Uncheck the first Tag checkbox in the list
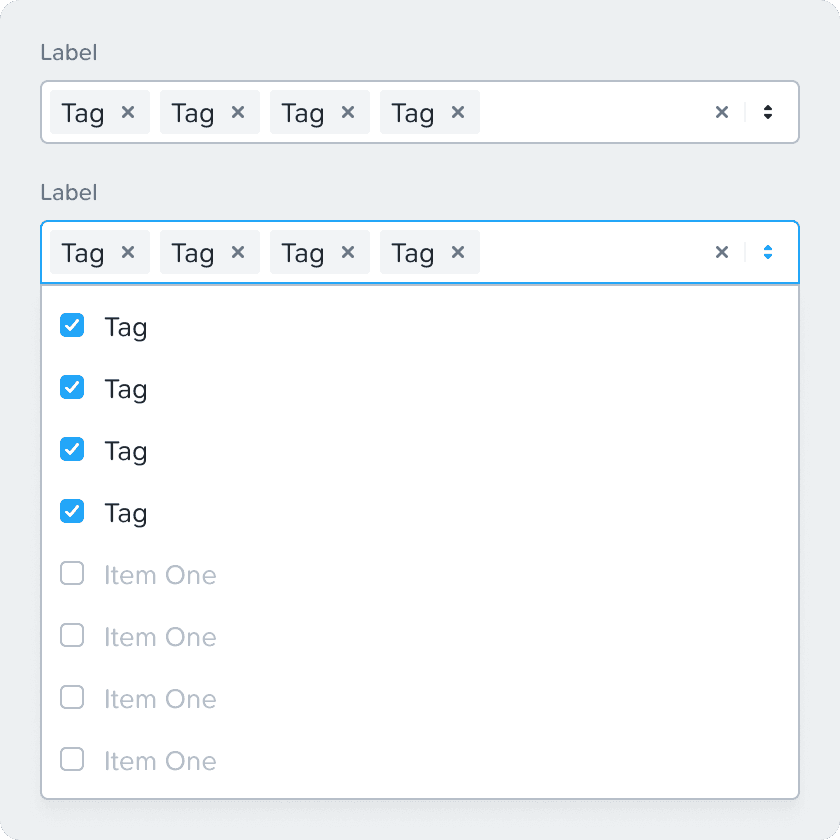This screenshot has height=840, width=840. (72, 326)
